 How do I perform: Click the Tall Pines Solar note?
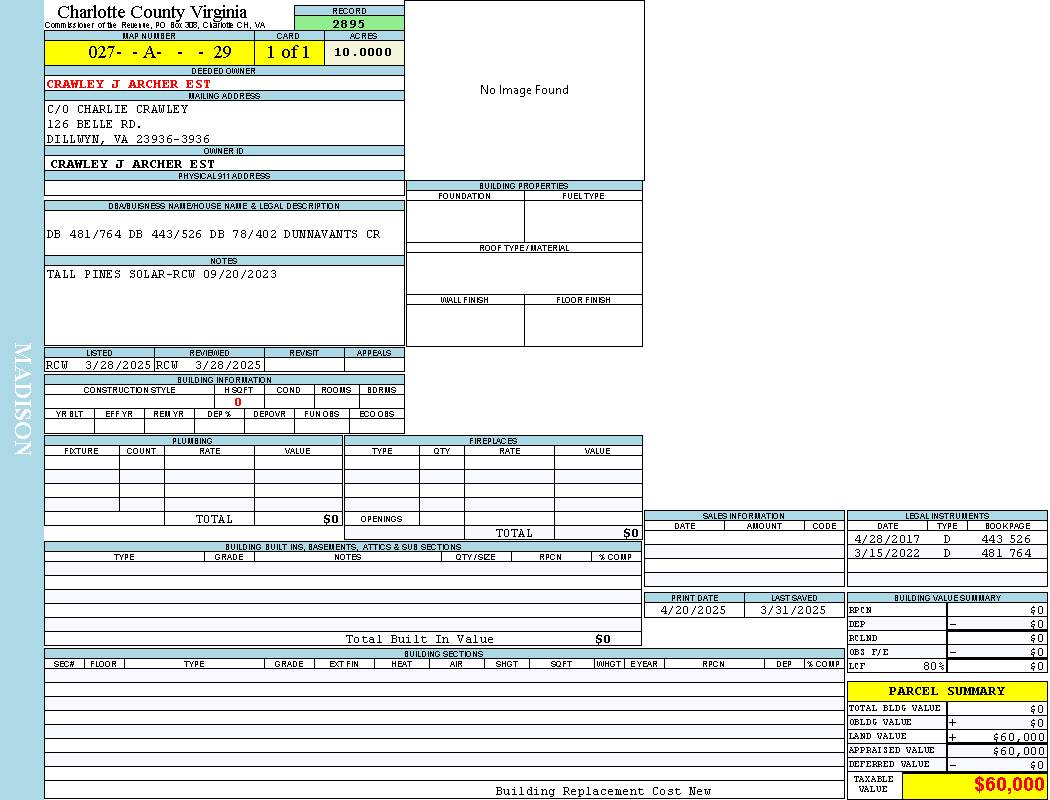click(x=162, y=274)
